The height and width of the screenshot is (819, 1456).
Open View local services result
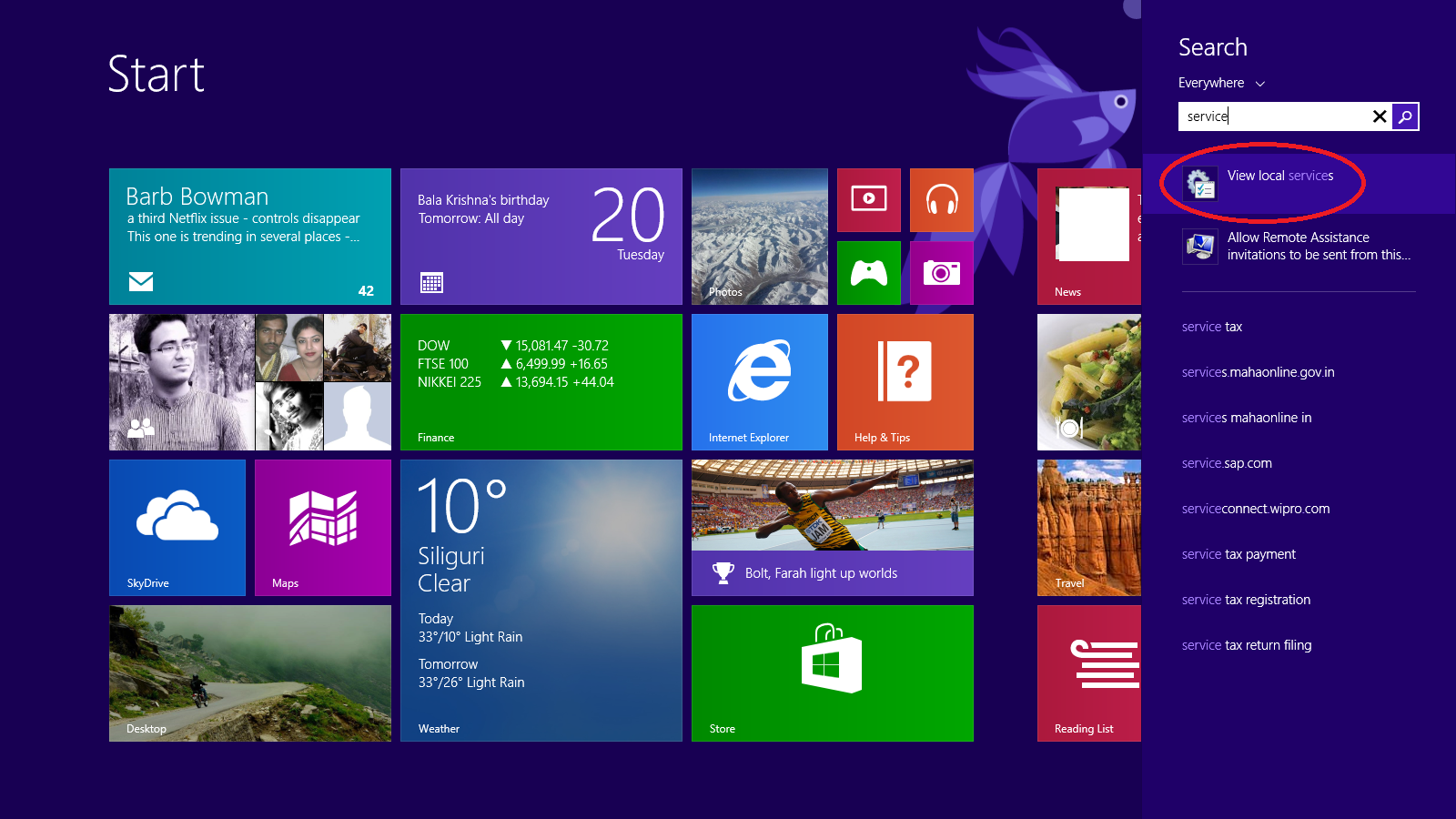click(x=1299, y=184)
